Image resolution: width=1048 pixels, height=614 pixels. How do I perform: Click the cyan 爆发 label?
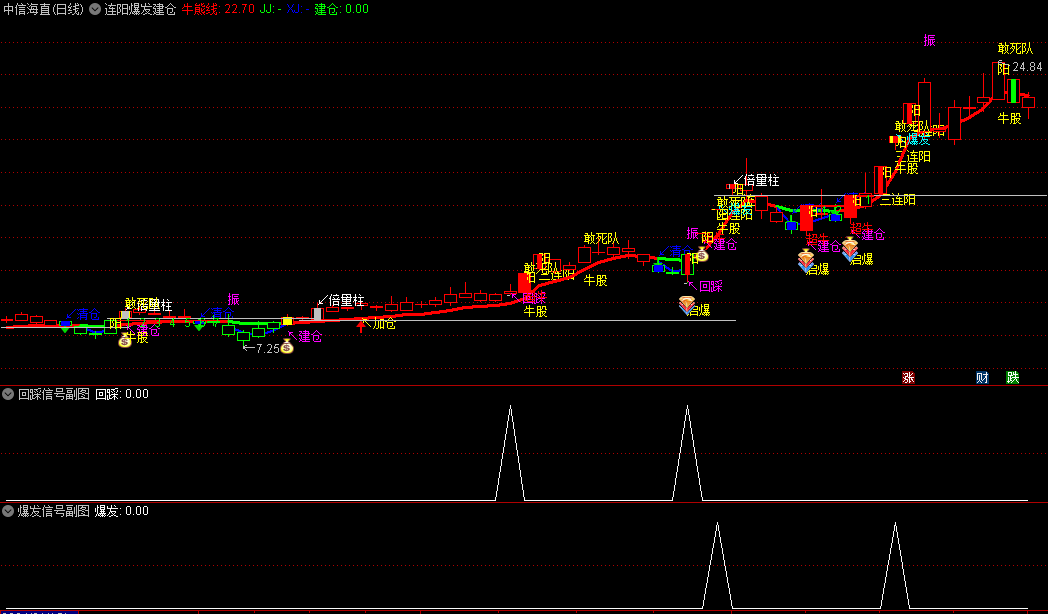[x=918, y=140]
